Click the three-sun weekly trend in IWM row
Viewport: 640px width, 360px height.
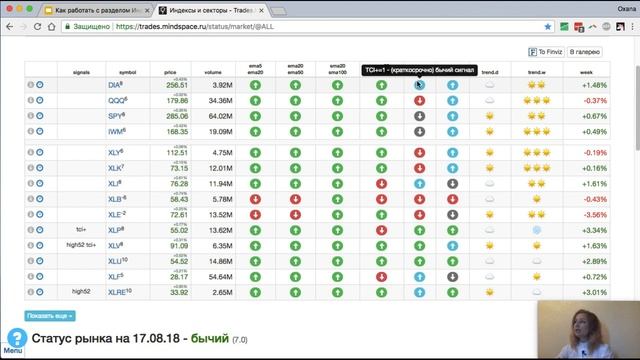click(x=536, y=131)
